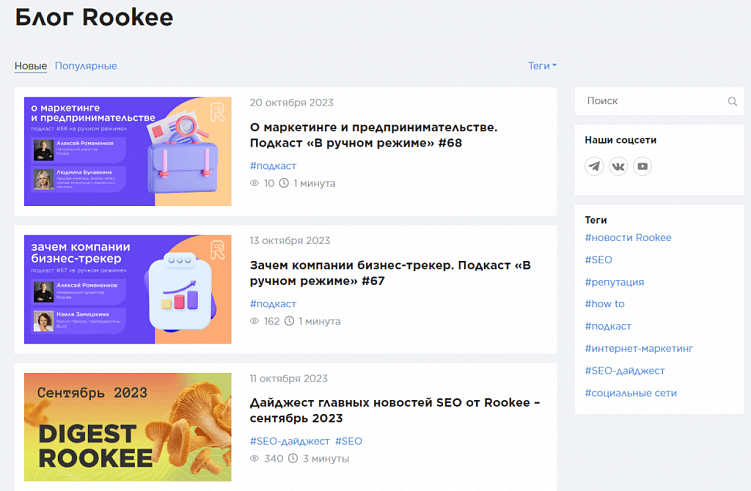Filter by #how to sidebar tag

(604, 304)
